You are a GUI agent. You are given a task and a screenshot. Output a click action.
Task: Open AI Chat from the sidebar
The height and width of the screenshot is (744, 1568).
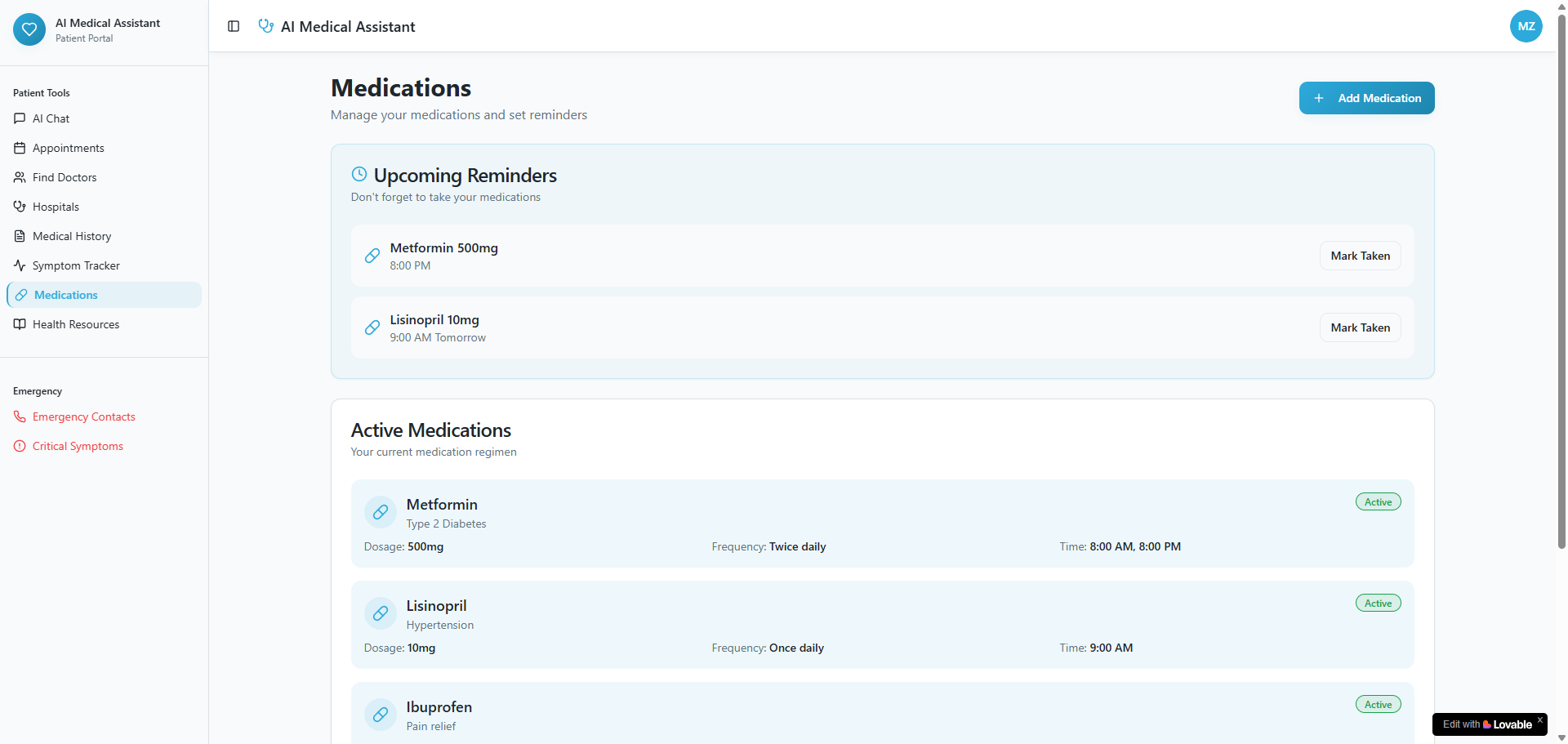(x=104, y=118)
